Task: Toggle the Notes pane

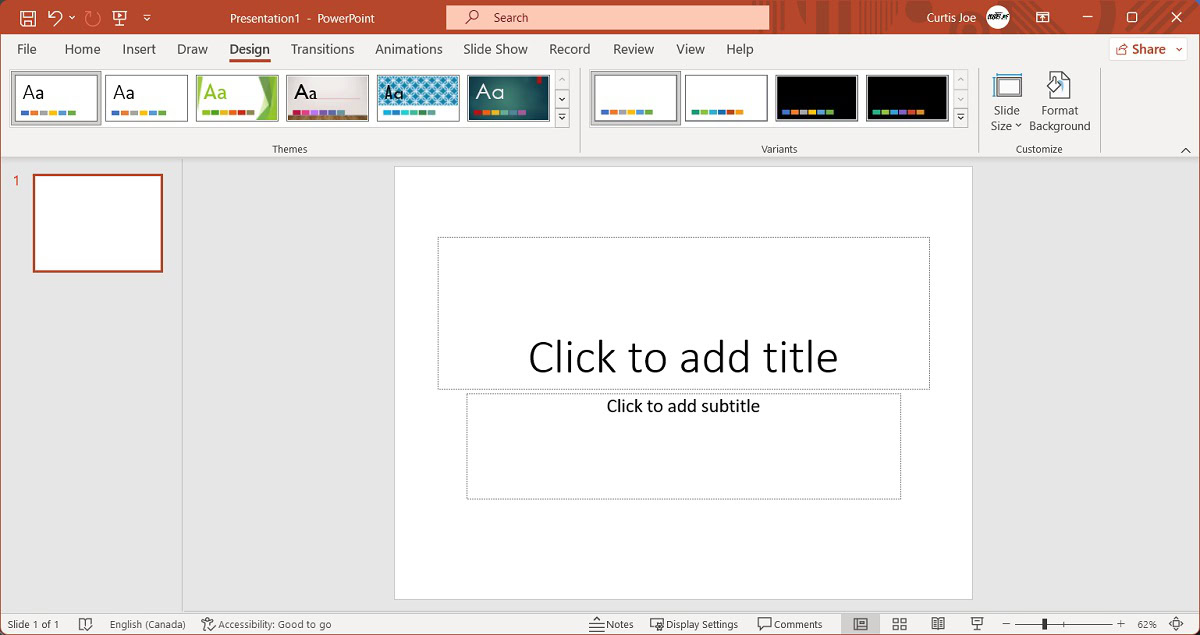Action: click(x=611, y=624)
